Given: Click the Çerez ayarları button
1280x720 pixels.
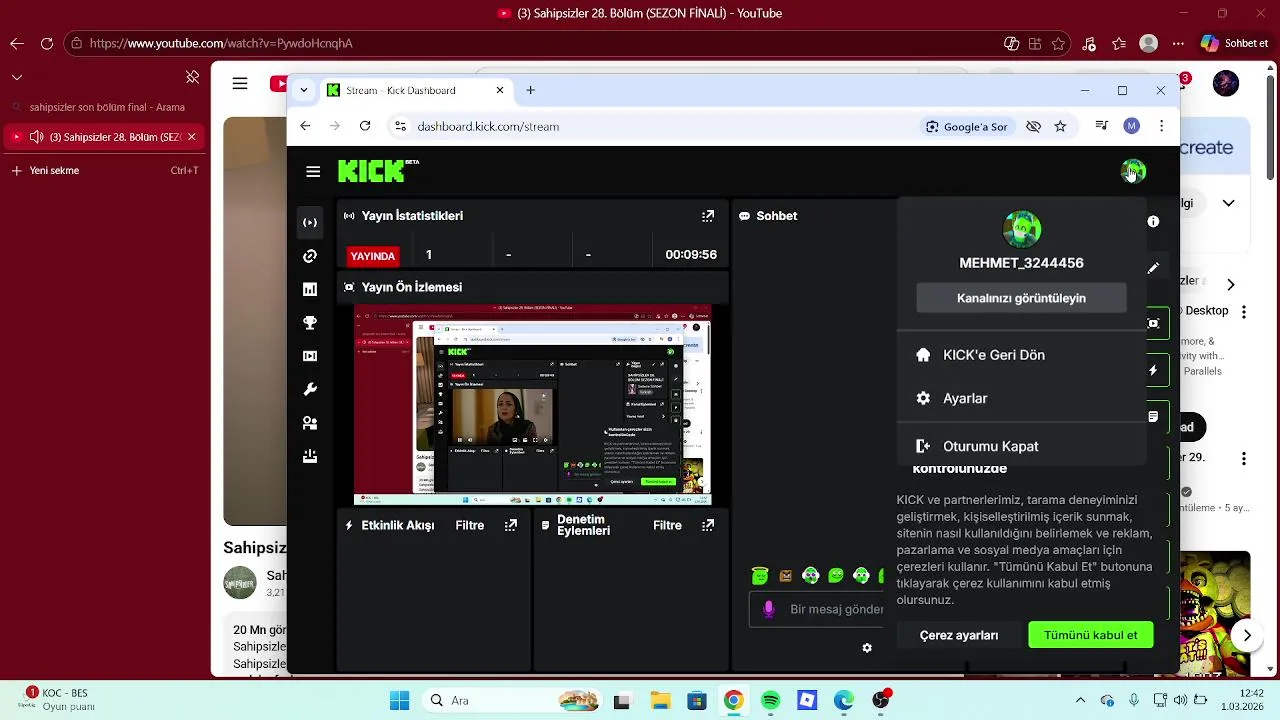Looking at the screenshot, I should 959,635.
